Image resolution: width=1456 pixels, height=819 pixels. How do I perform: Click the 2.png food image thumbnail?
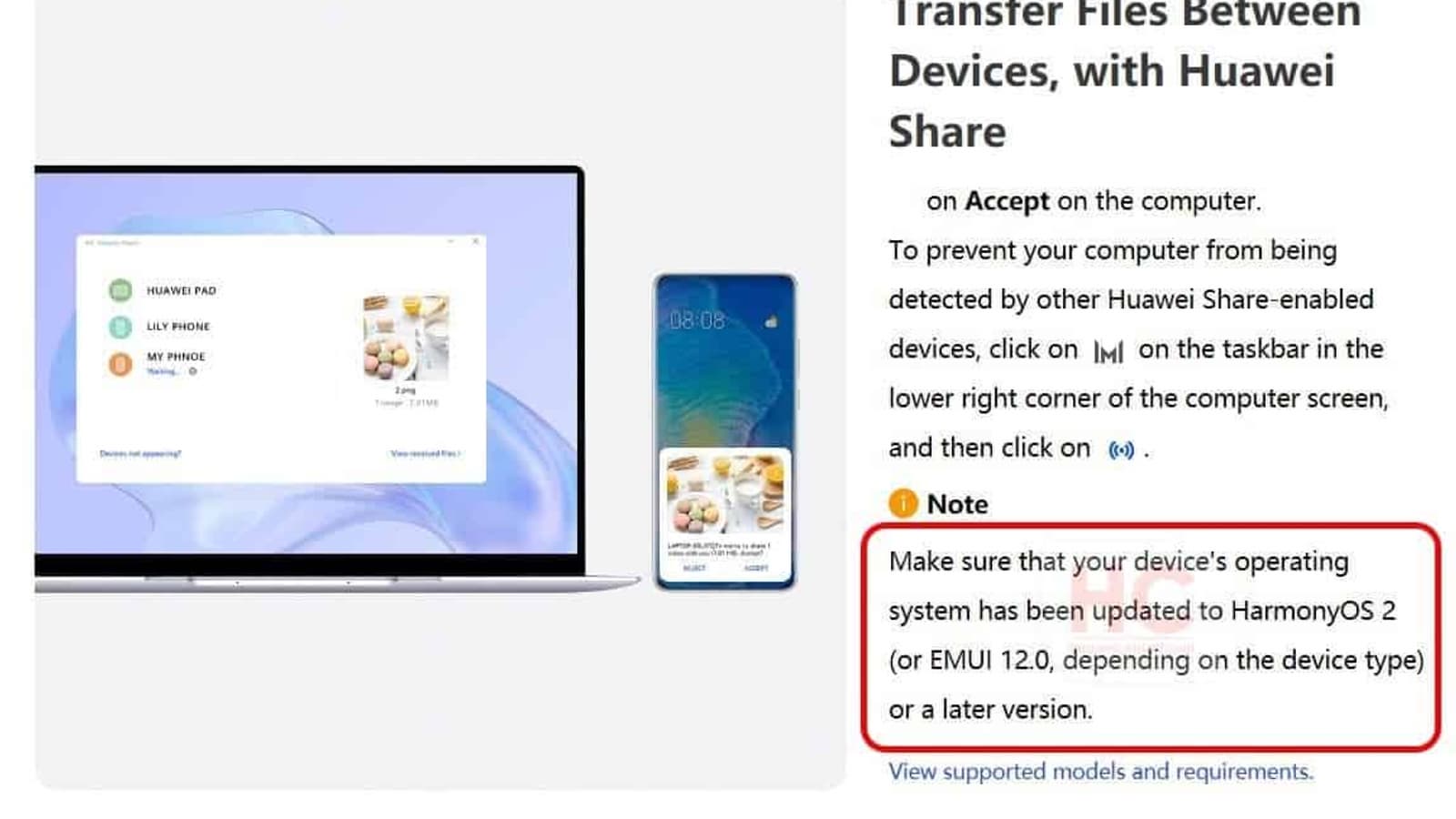[406, 338]
